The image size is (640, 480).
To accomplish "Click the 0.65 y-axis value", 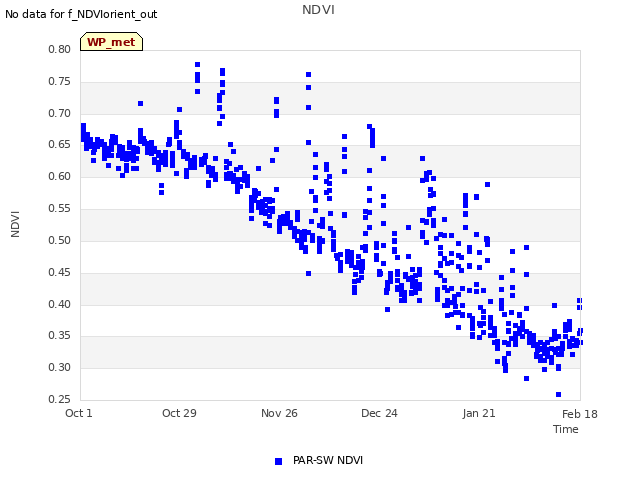I will click(60, 144).
